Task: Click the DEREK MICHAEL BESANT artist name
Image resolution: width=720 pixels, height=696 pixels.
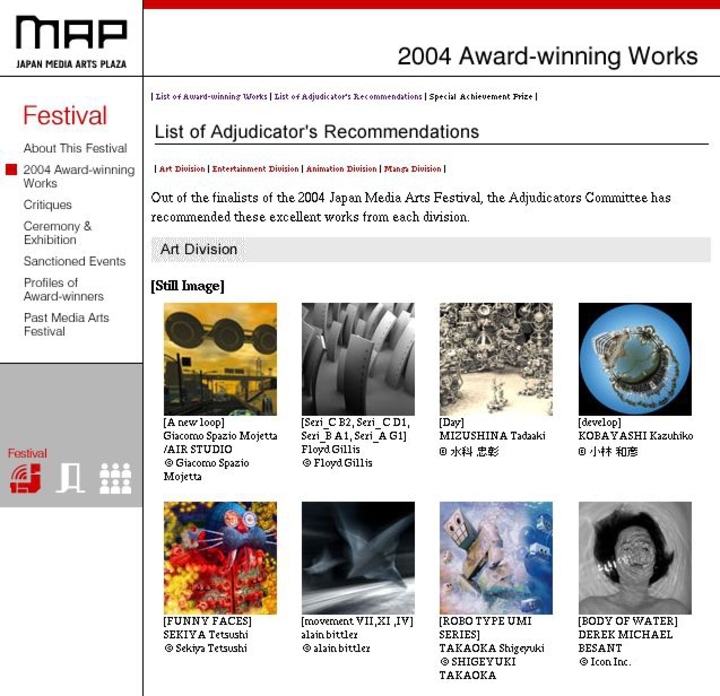Action: pyautogui.click(x=625, y=641)
